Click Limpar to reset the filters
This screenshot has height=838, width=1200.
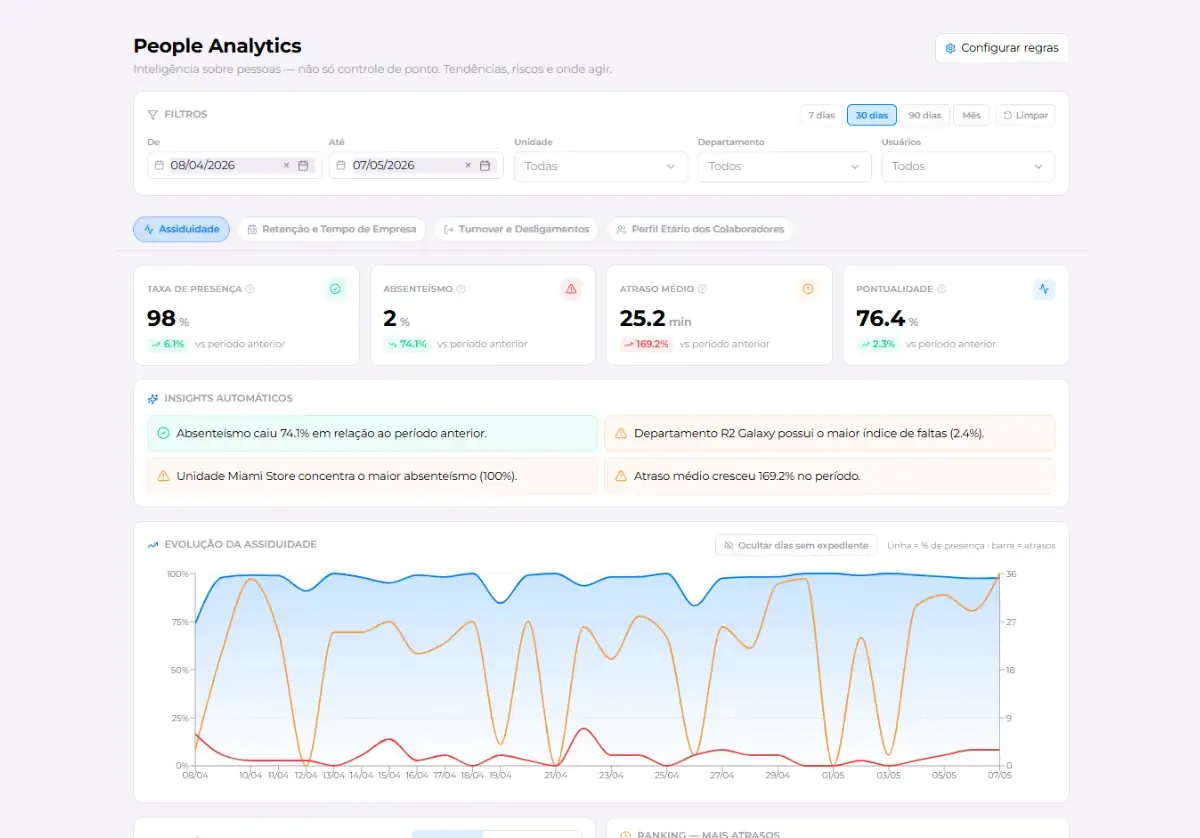pyautogui.click(x=1025, y=115)
